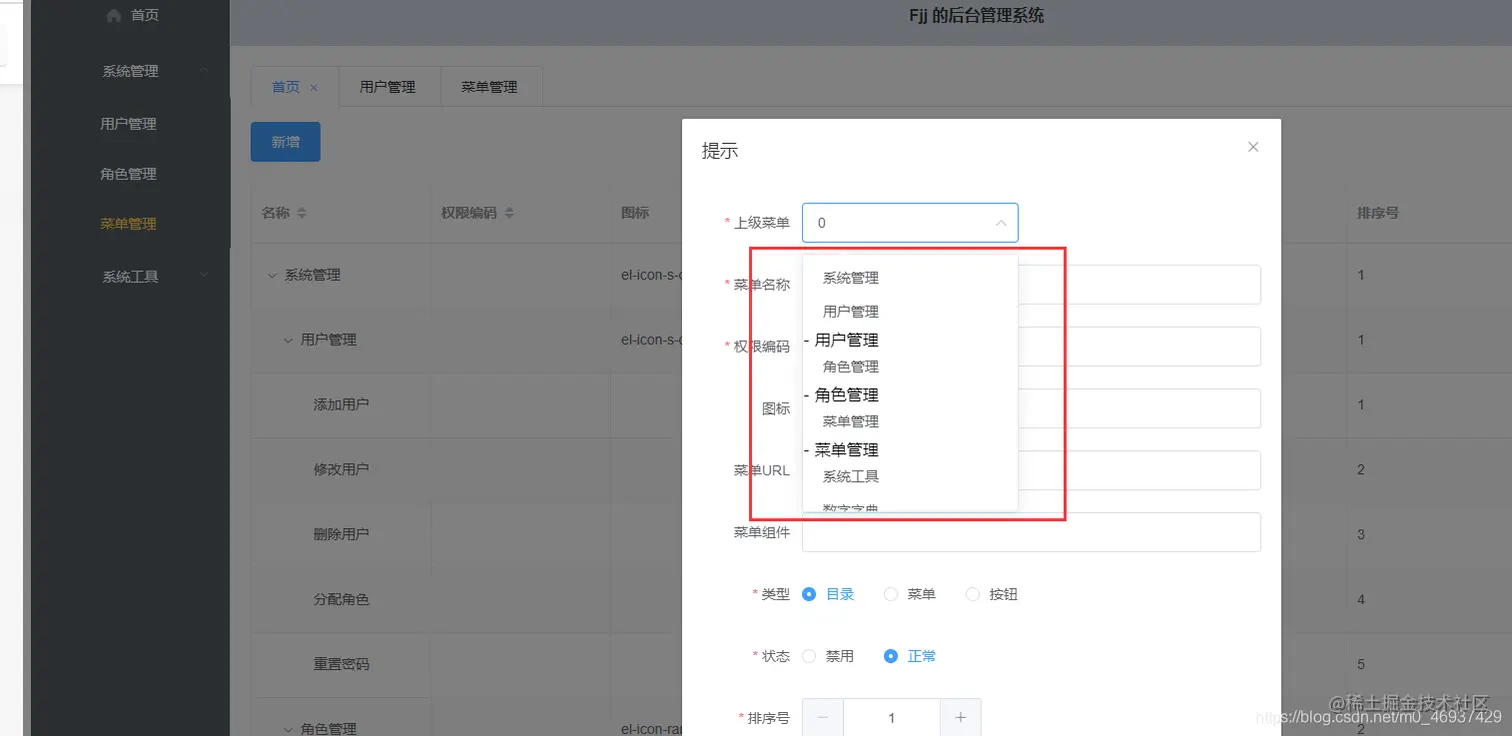The height and width of the screenshot is (736, 1512).
Task: Click the plus icon to increase 排序号
Action: tap(960, 717)
